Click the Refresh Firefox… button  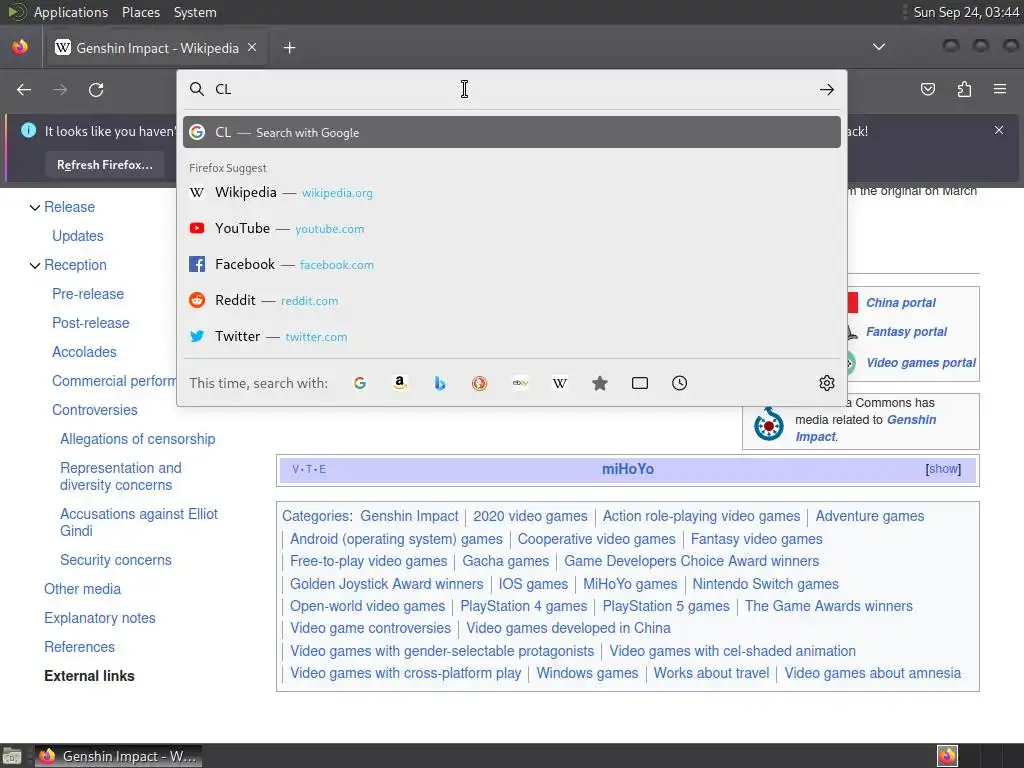coord(104,165)
